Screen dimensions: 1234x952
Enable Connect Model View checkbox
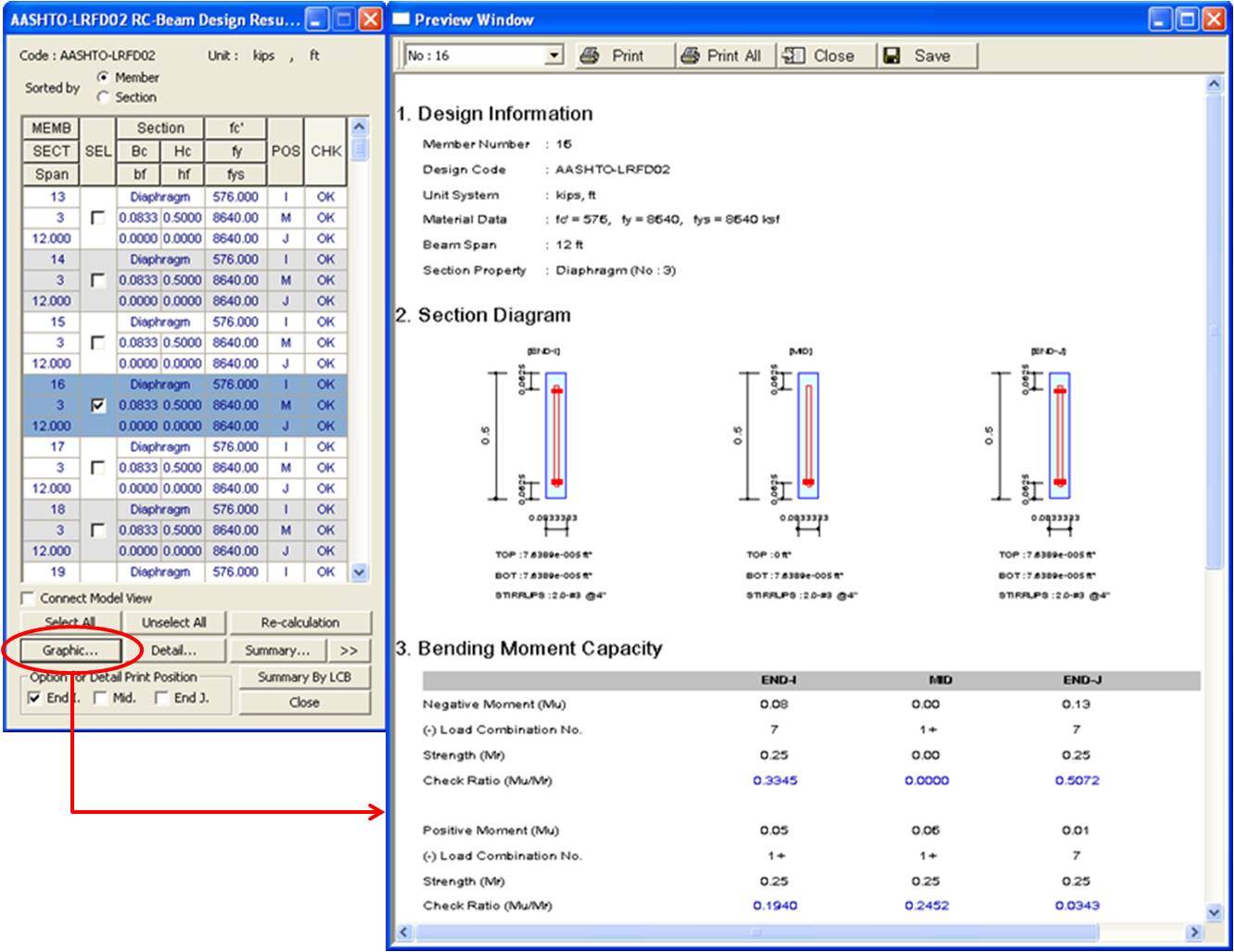tap(28, 599)
